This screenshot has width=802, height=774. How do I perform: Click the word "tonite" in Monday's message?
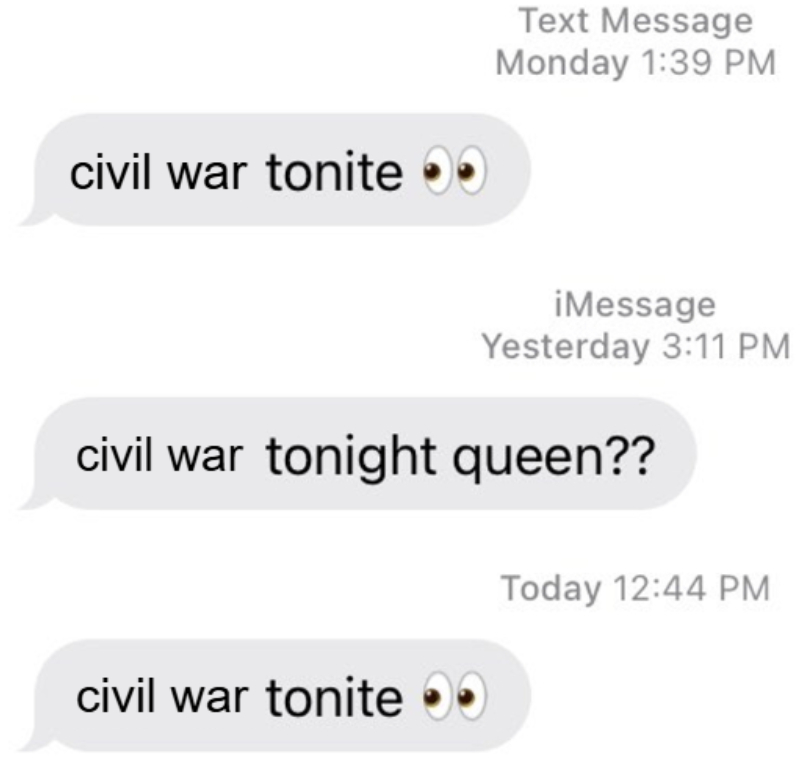[334, 172]
